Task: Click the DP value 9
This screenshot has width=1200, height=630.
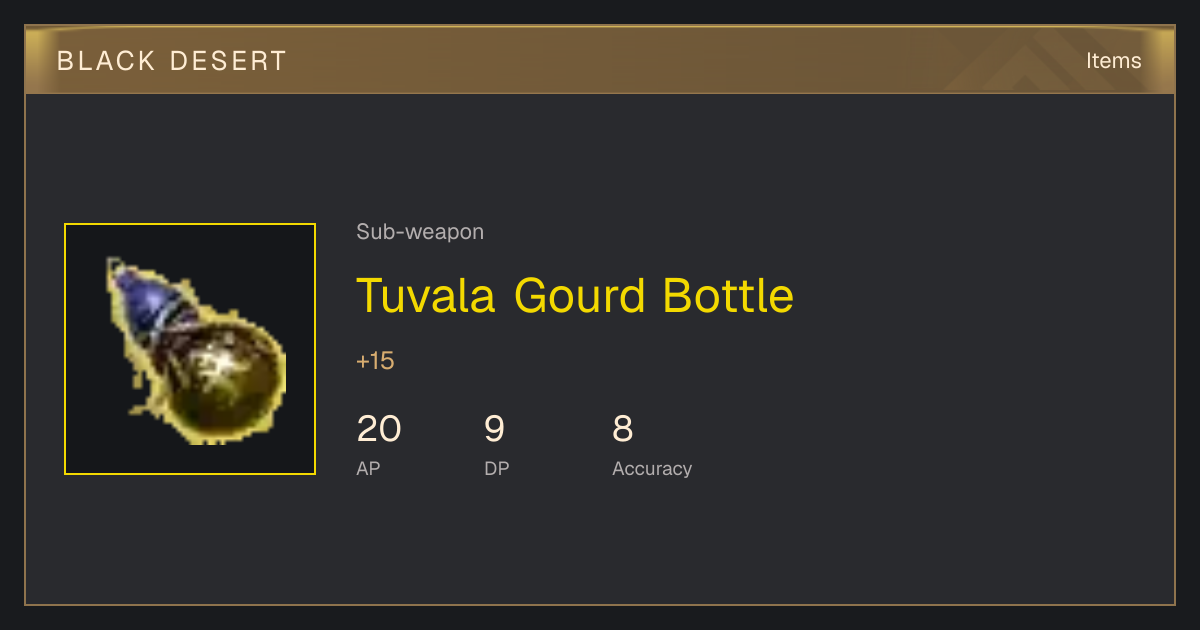Action: (494, 429)
